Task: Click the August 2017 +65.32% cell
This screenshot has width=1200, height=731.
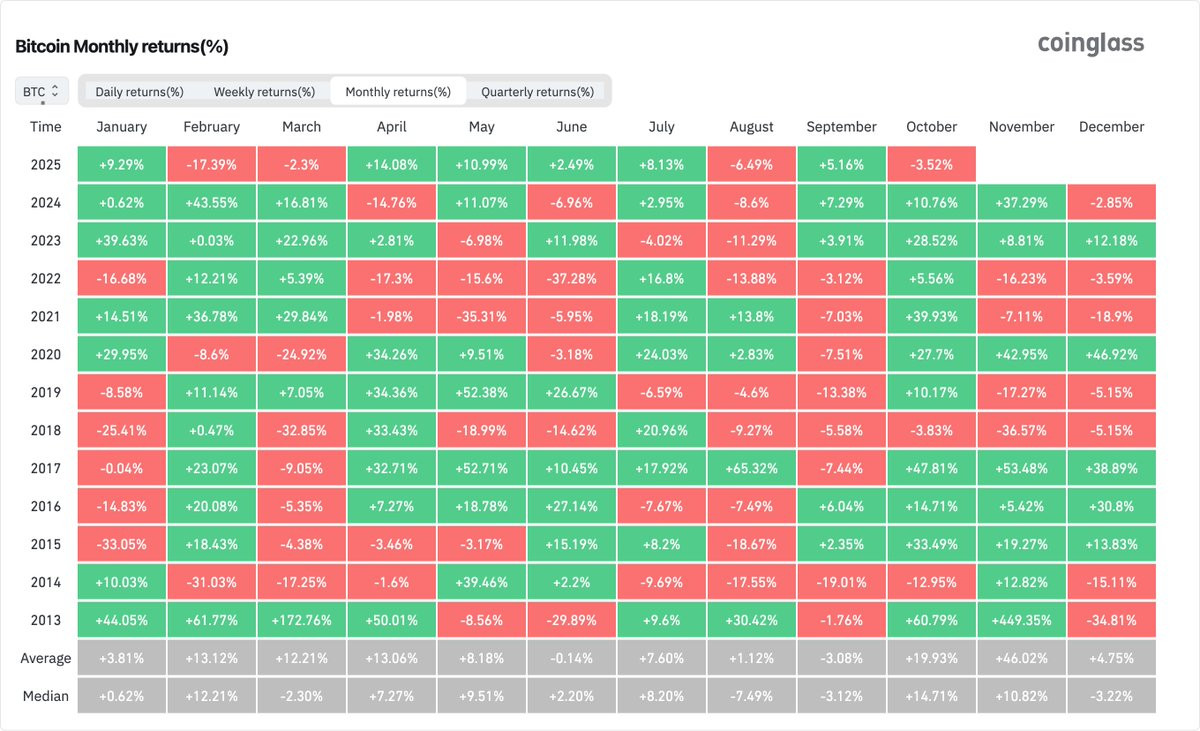Action: (751, 468)
